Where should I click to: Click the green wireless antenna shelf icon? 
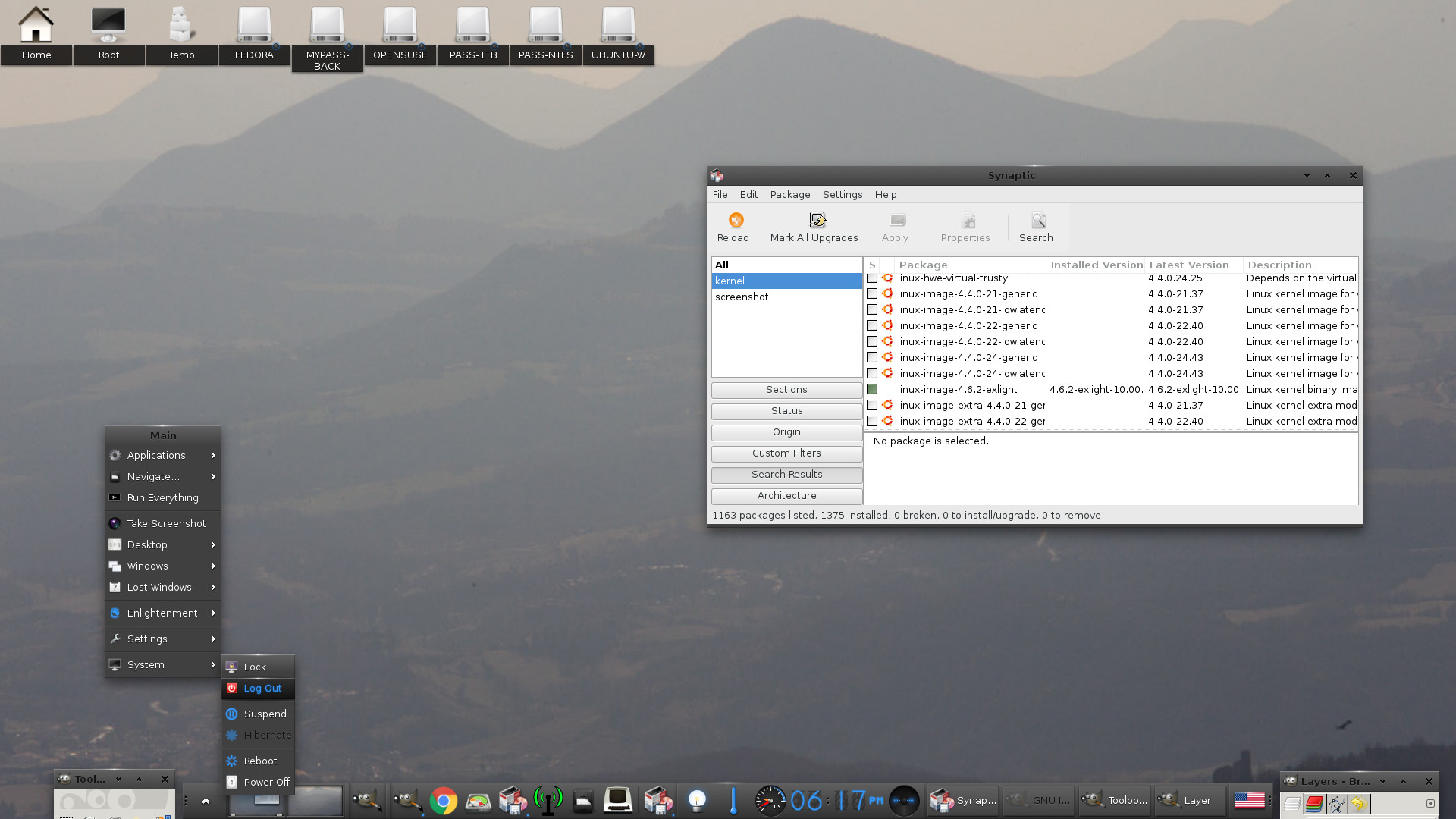coord(548,800)
